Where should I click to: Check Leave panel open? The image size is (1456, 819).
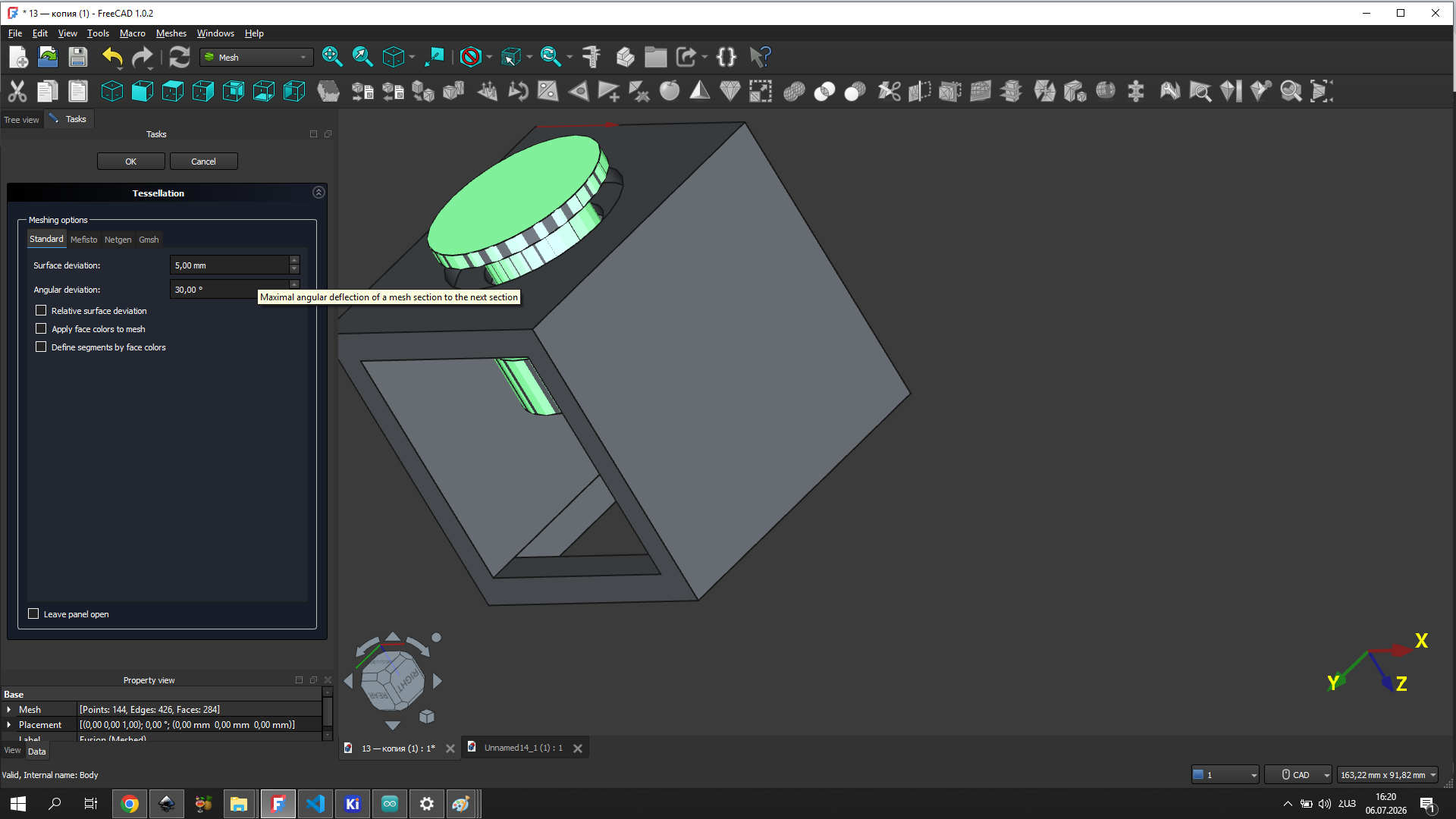33,614
